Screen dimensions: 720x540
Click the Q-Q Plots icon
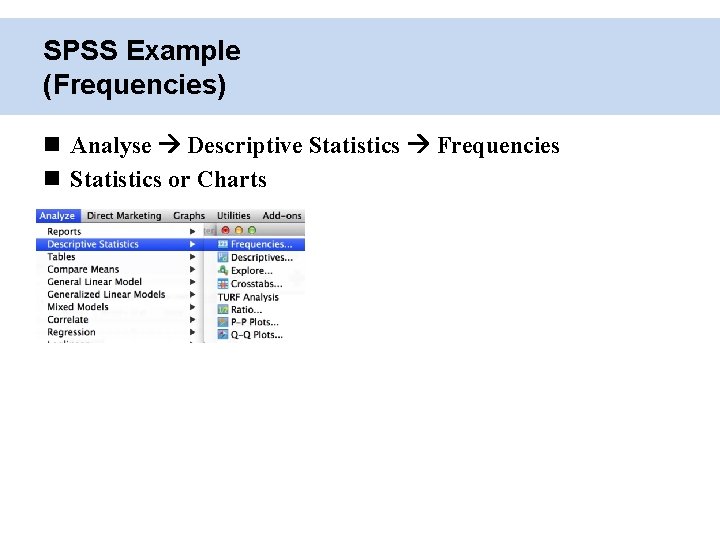click(x=223, y=334)
